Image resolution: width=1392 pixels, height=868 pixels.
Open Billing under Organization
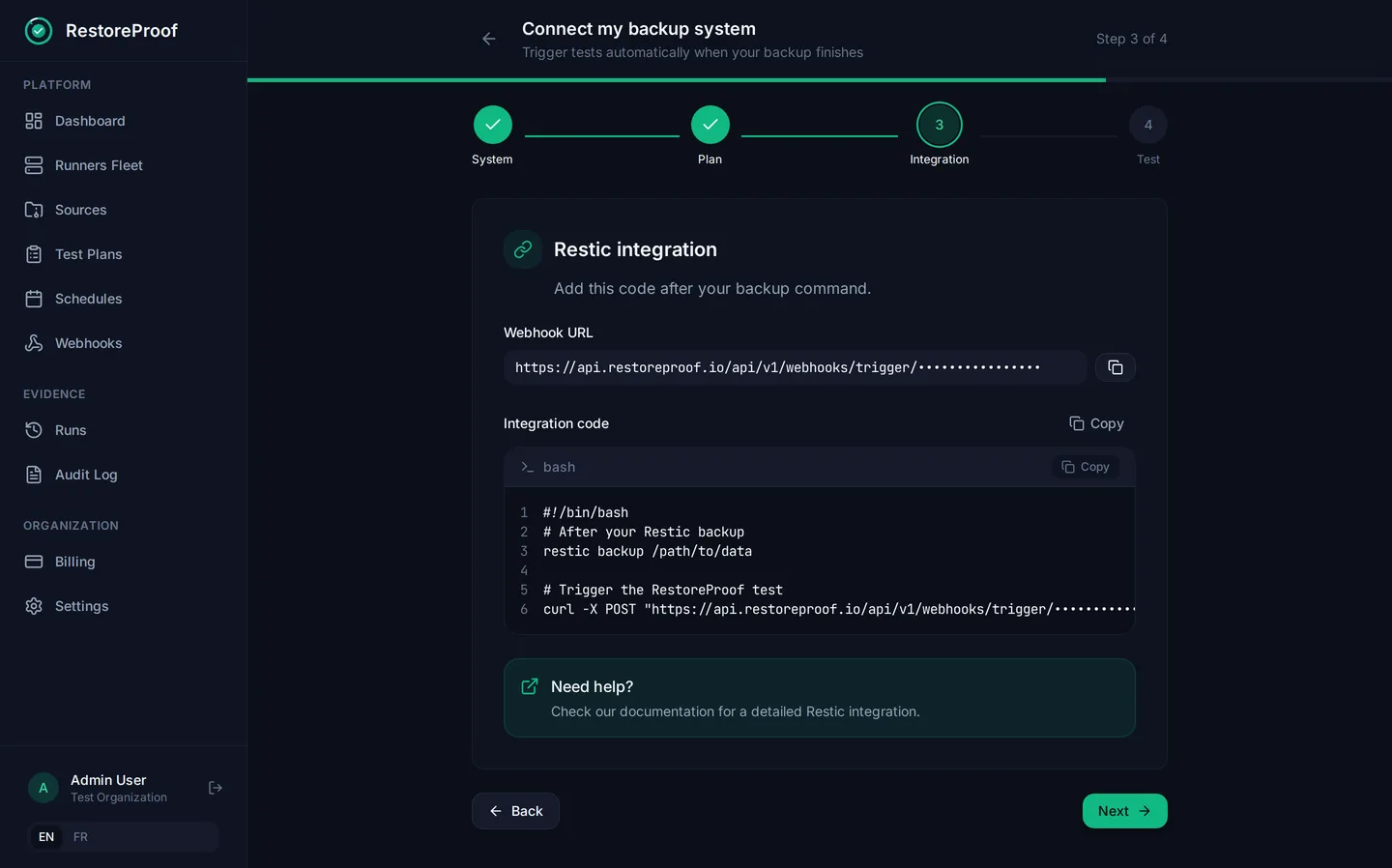click(x=124, y=562)
